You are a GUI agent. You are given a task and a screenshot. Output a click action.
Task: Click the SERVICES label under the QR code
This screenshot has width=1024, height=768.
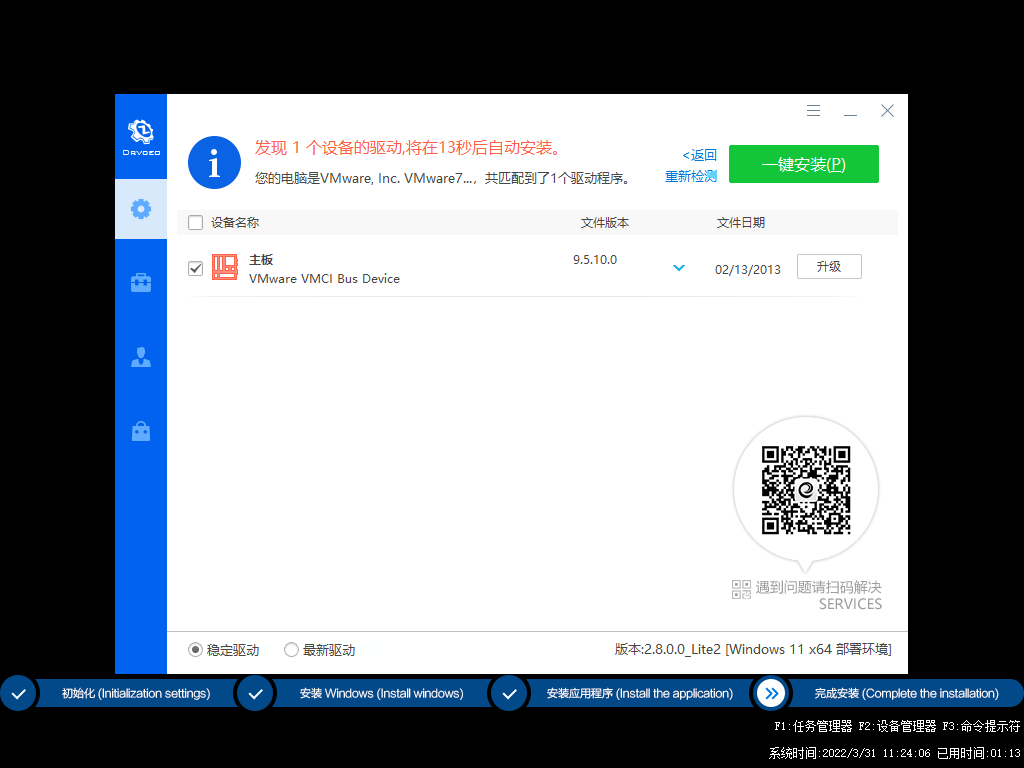pyautogui.click(x=850, y=604)
